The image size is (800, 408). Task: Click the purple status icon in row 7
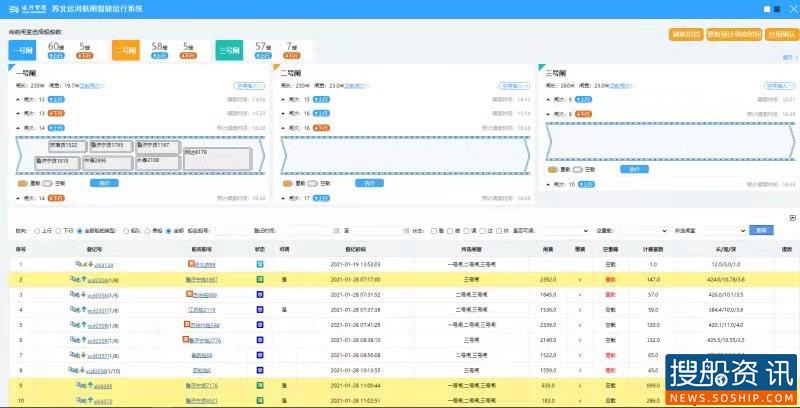260,355
